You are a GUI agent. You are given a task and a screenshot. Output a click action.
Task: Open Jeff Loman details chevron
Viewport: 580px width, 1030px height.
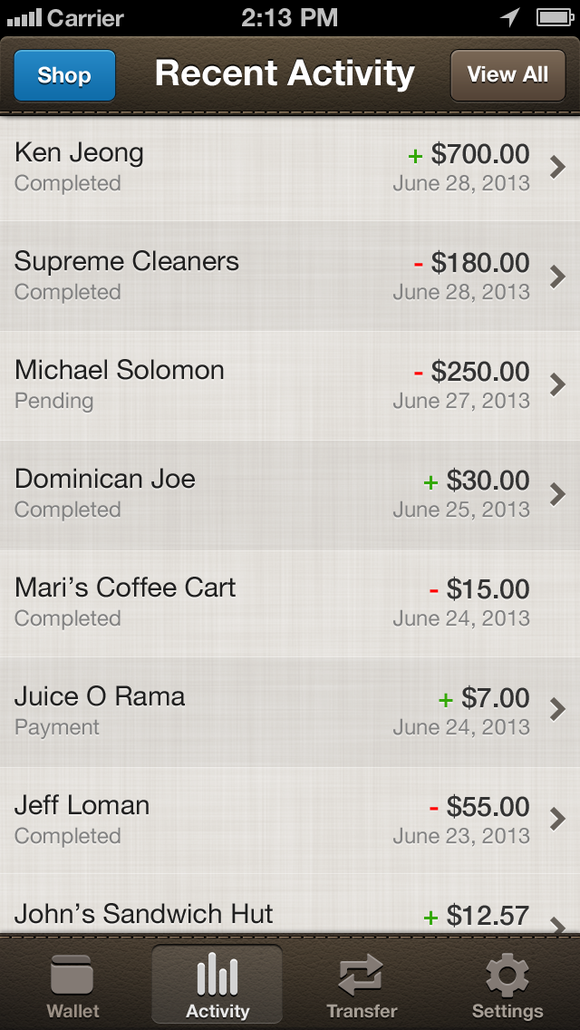(x=558, y=818)
